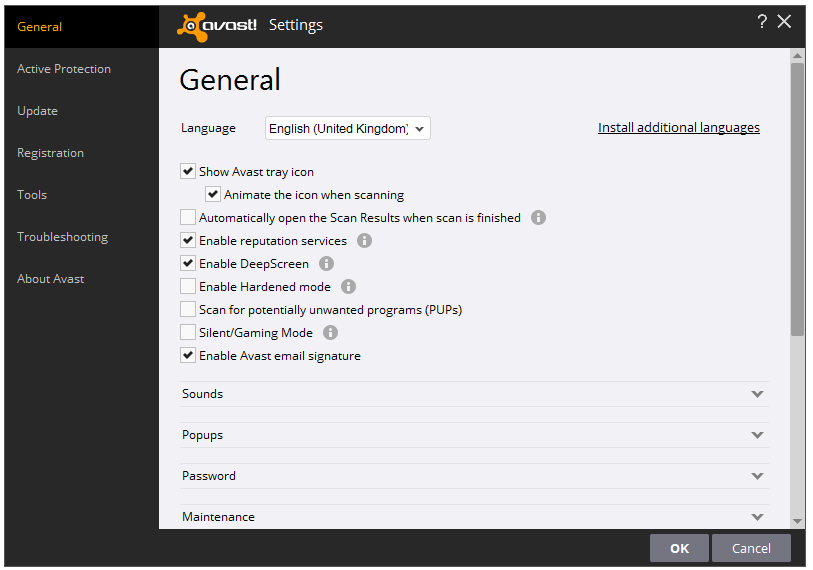Viewport: 813px width, 570px height.
Task: Show info for Automatically open Scan Results
Action: [x=538, y=218]
